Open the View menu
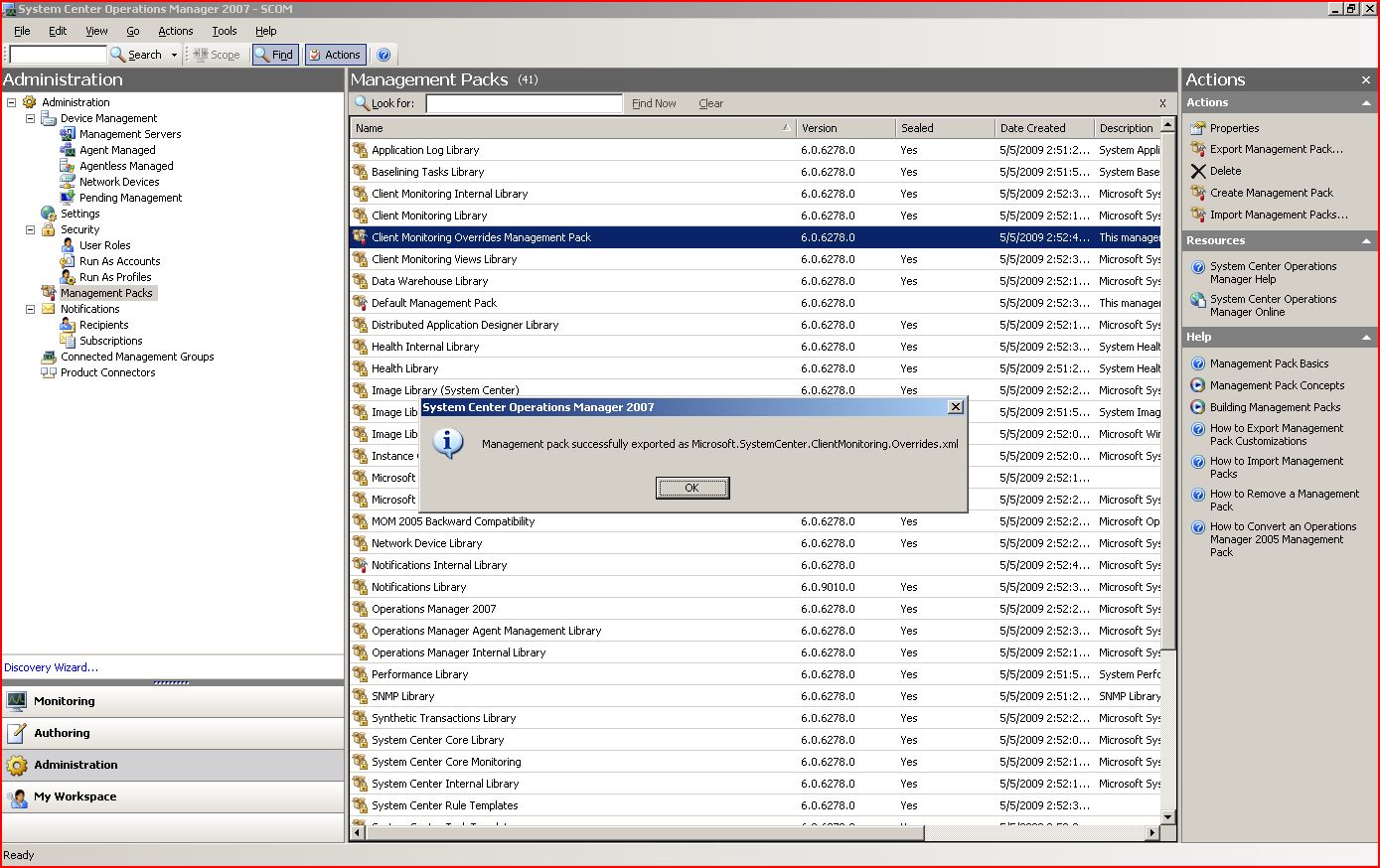 pyautogui.click(x=96, y=31)
